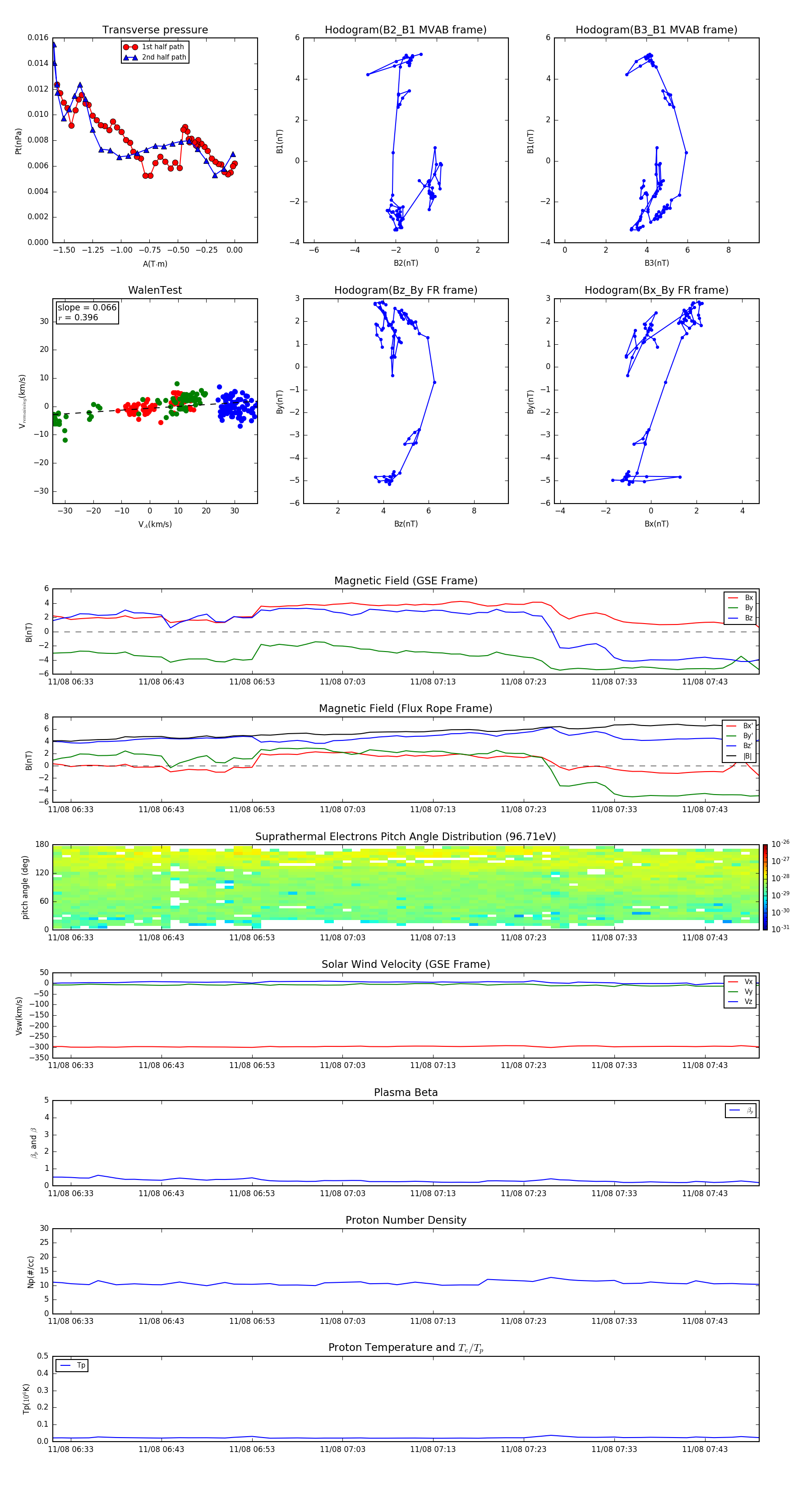Click the 'Np(#/cc)' y-axis label
This screenshot has height=1489, width=812.
point(31,1272)
